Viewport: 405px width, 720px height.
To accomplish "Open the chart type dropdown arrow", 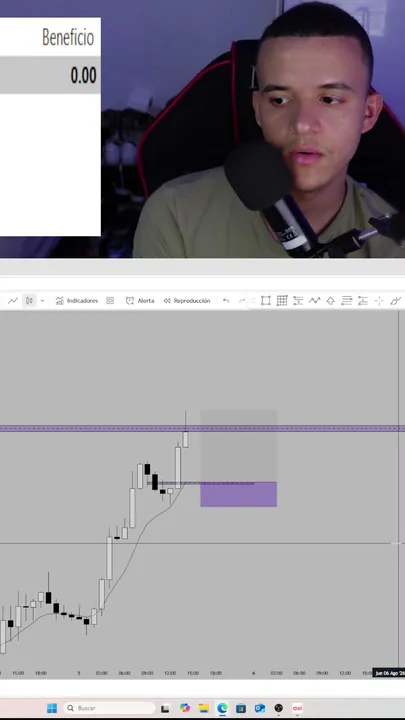I will 42,301.
